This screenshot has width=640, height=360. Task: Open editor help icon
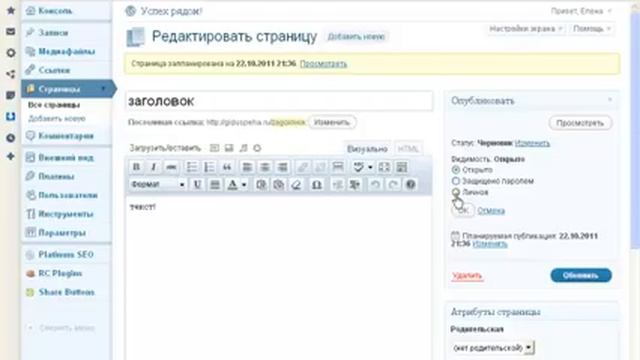(411, 184)
